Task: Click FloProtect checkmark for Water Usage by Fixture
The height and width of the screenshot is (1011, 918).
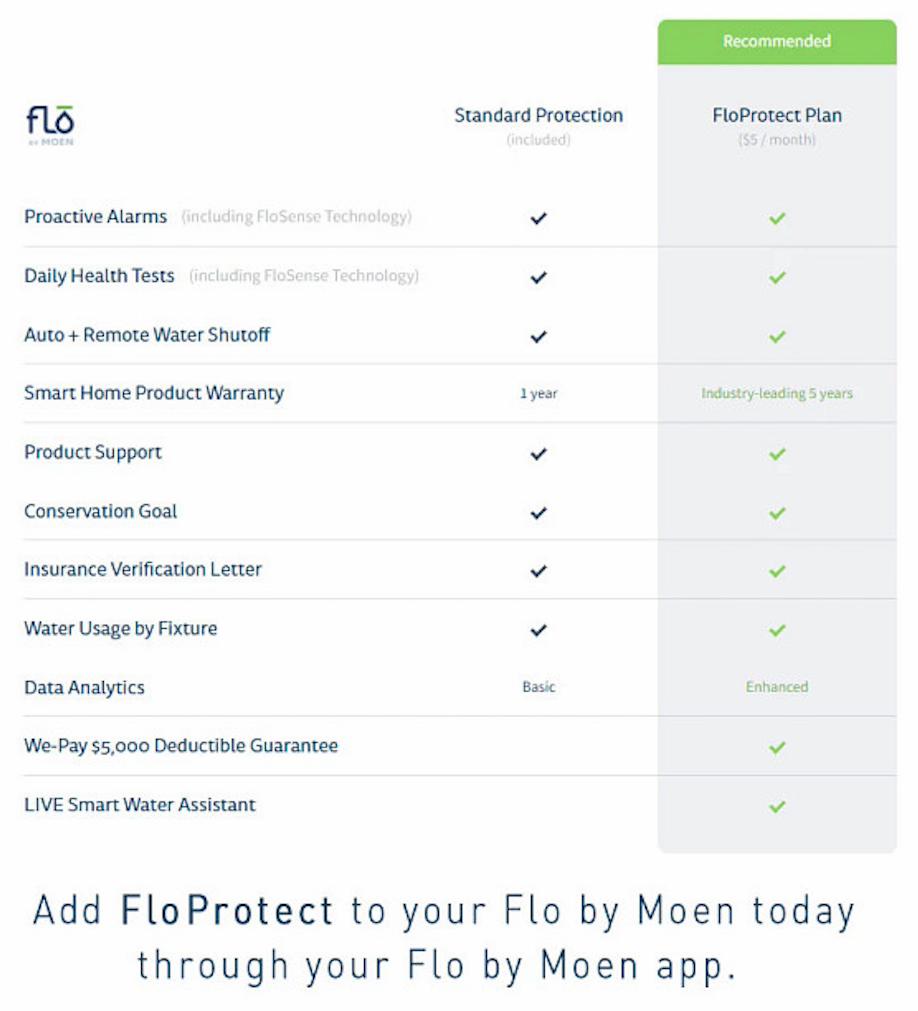Action: pyautogui.click(x=777, y=630)
